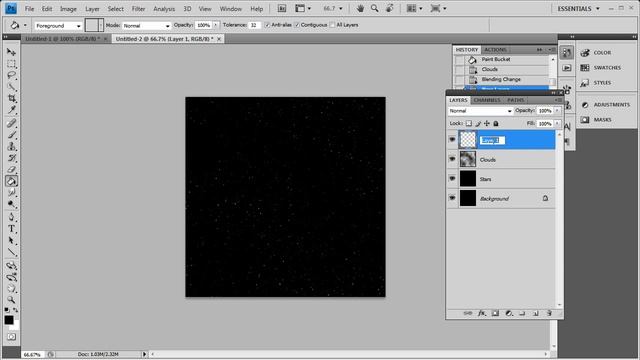The image size is (640, 360).
Task: Open the tool preset picker arrow
Action: (x=25, y=25)
